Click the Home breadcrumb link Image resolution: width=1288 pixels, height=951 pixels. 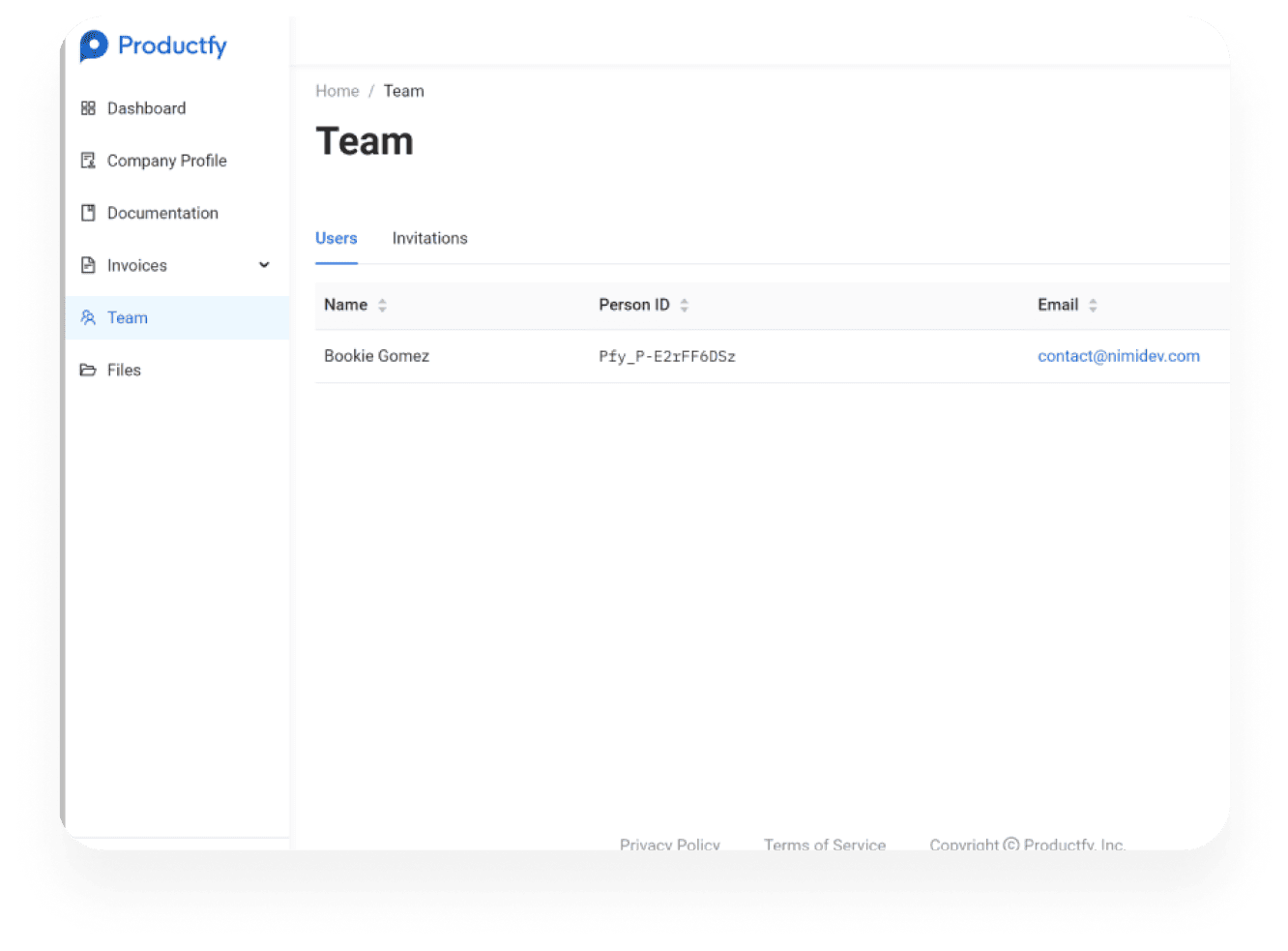point(337,91)
